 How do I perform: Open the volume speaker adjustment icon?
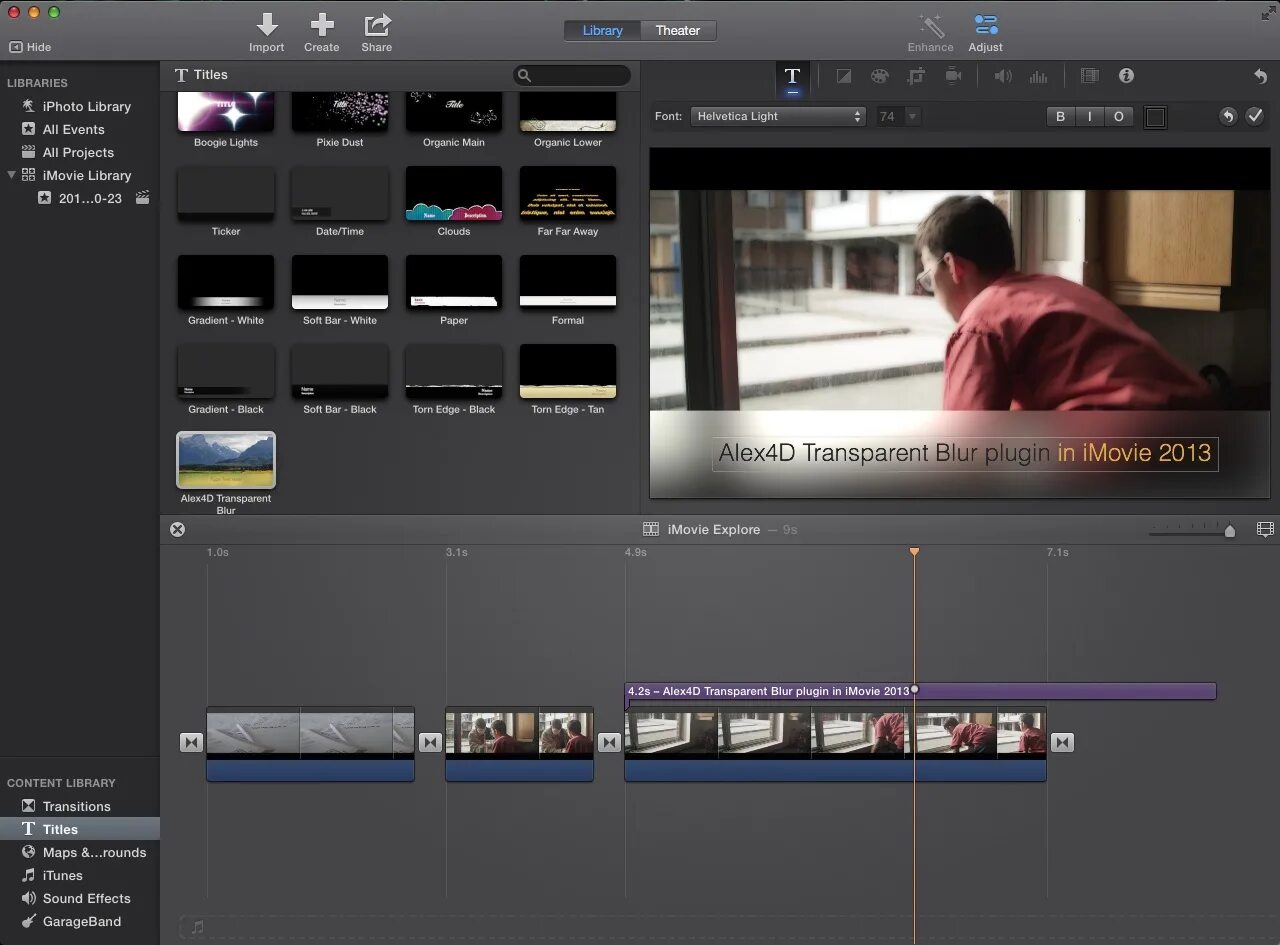(1002, 76)
